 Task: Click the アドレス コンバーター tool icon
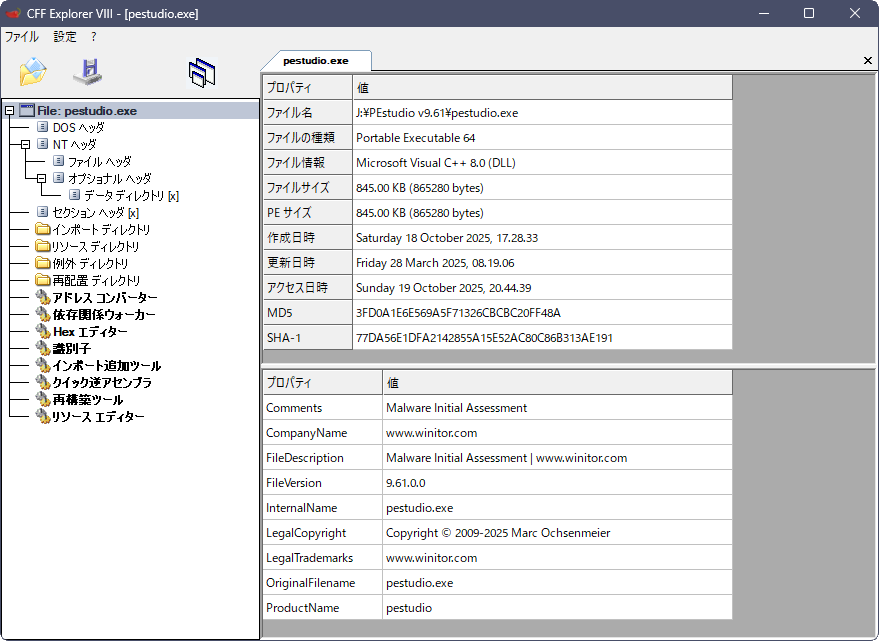pyautogui.click(x=43, y=297)
